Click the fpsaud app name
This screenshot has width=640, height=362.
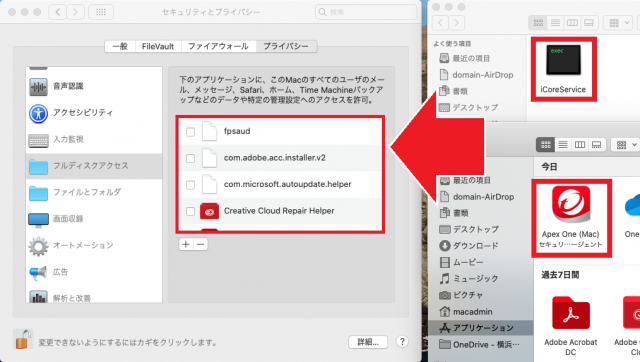pos(237,131)
